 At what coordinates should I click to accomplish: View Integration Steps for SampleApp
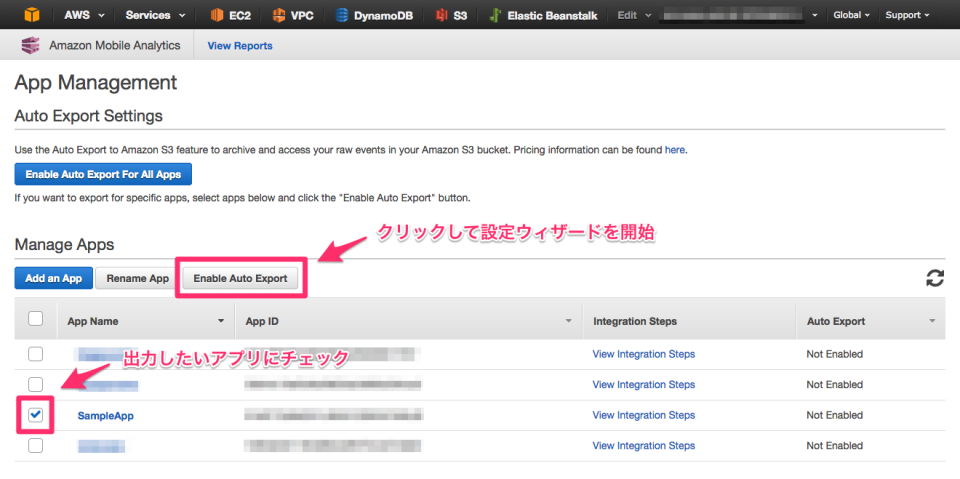[643, 415]
